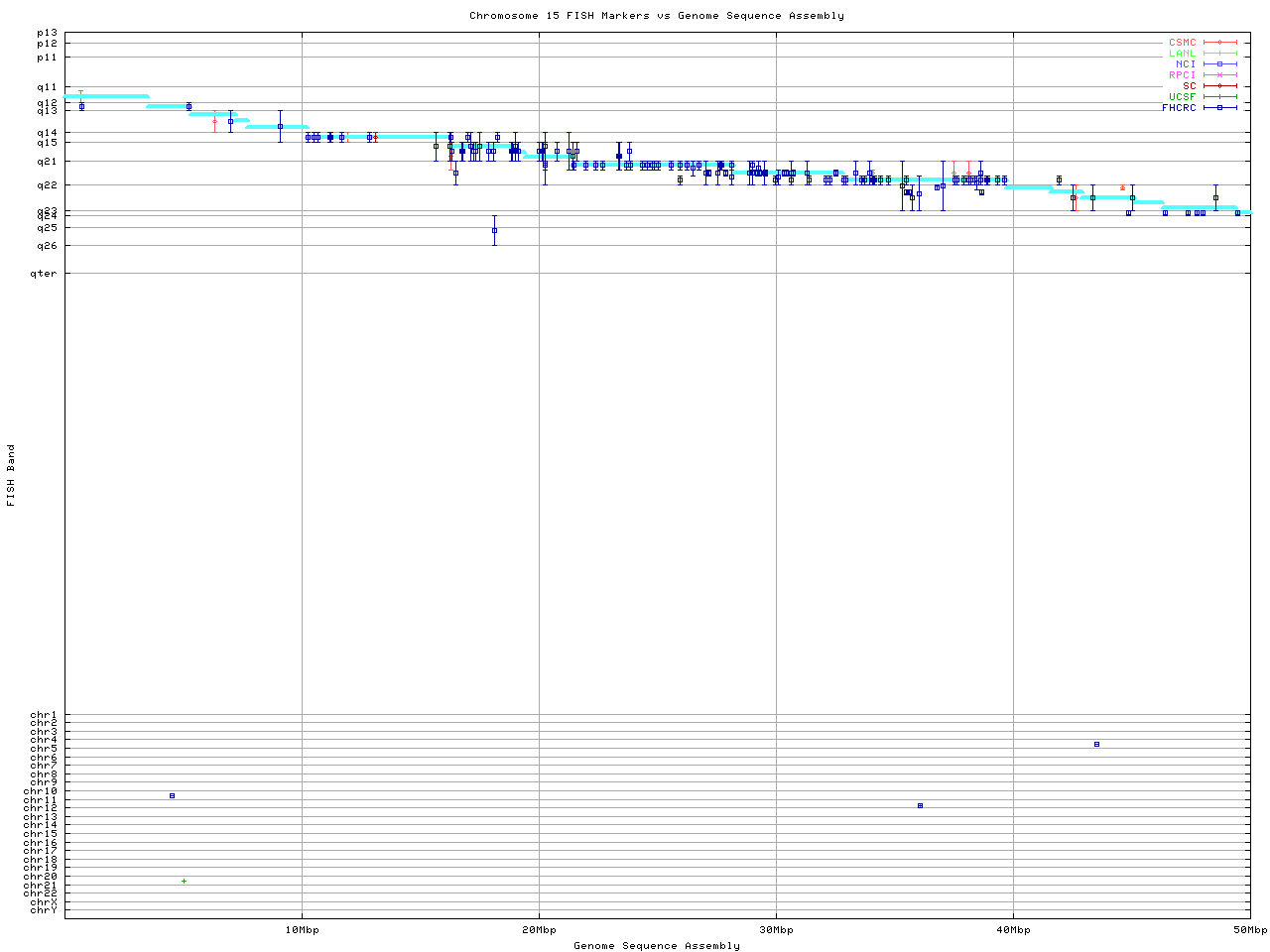Click the UCSF legend marker symbol
The width and height of the screenshot is (1270, 952).
(x=1219, y=97)
